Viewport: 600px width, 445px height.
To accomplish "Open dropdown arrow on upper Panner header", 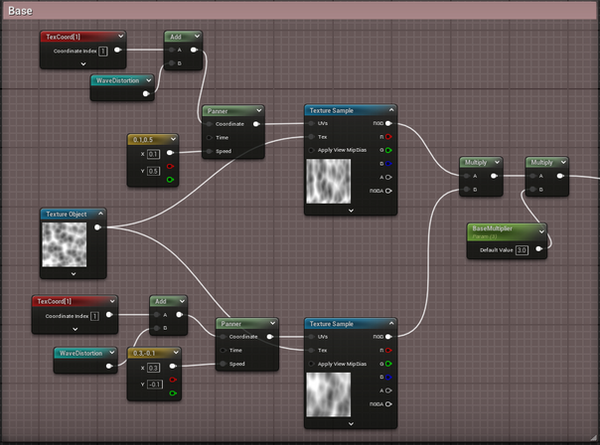I will 259,111.
